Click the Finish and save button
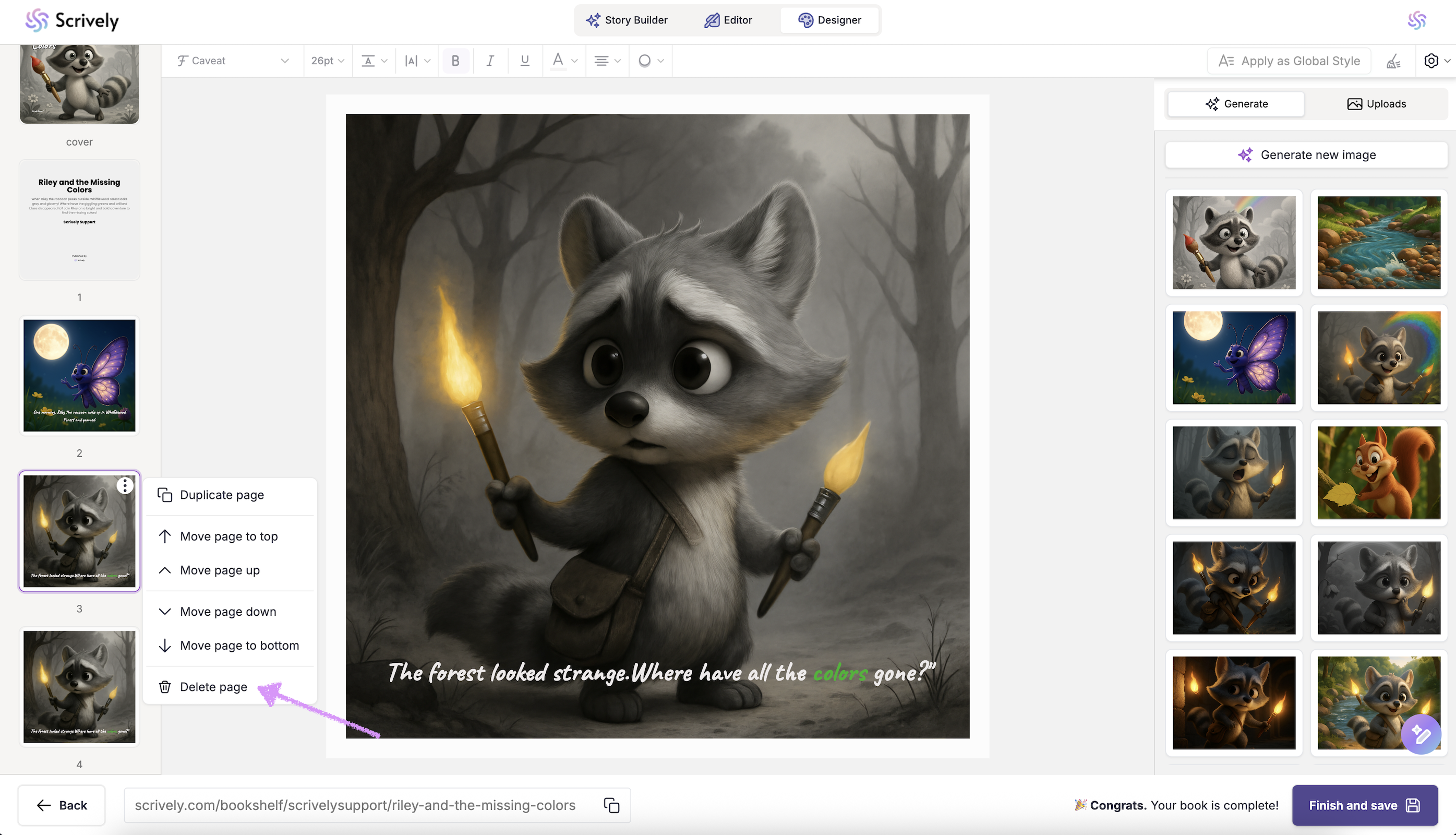1456x835 pixels. point(1364,805)
